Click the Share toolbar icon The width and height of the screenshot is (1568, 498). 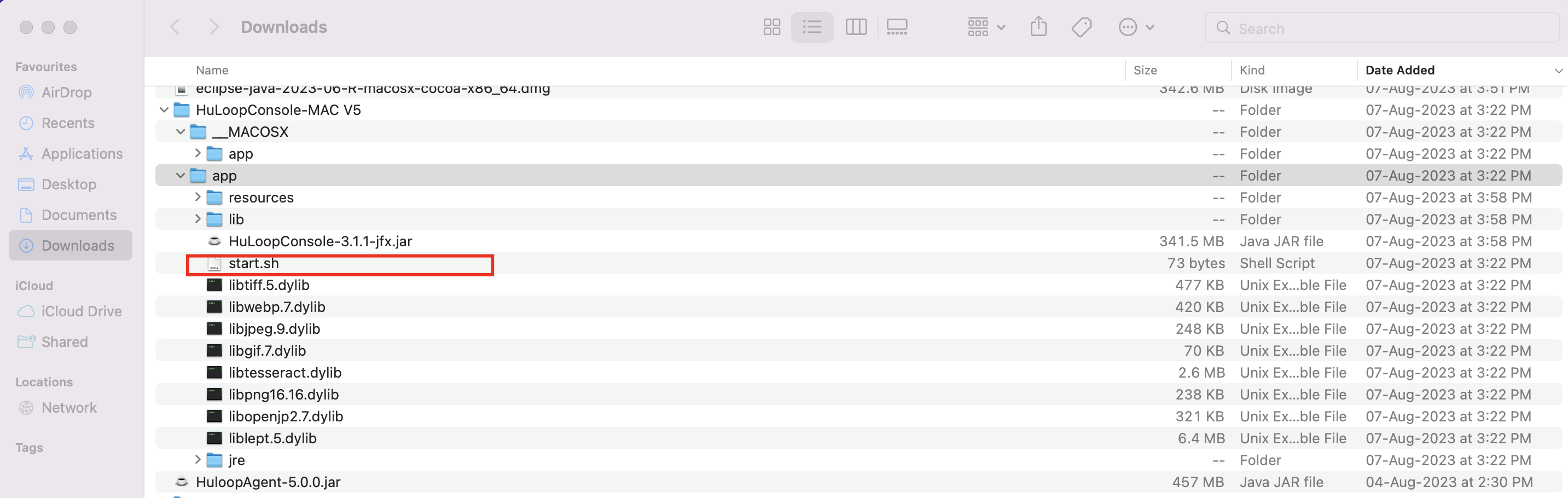click(1038, 27)
